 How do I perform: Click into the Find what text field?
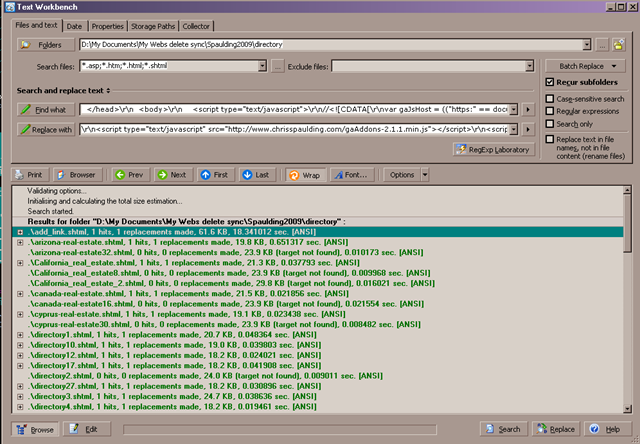[294, 109]
